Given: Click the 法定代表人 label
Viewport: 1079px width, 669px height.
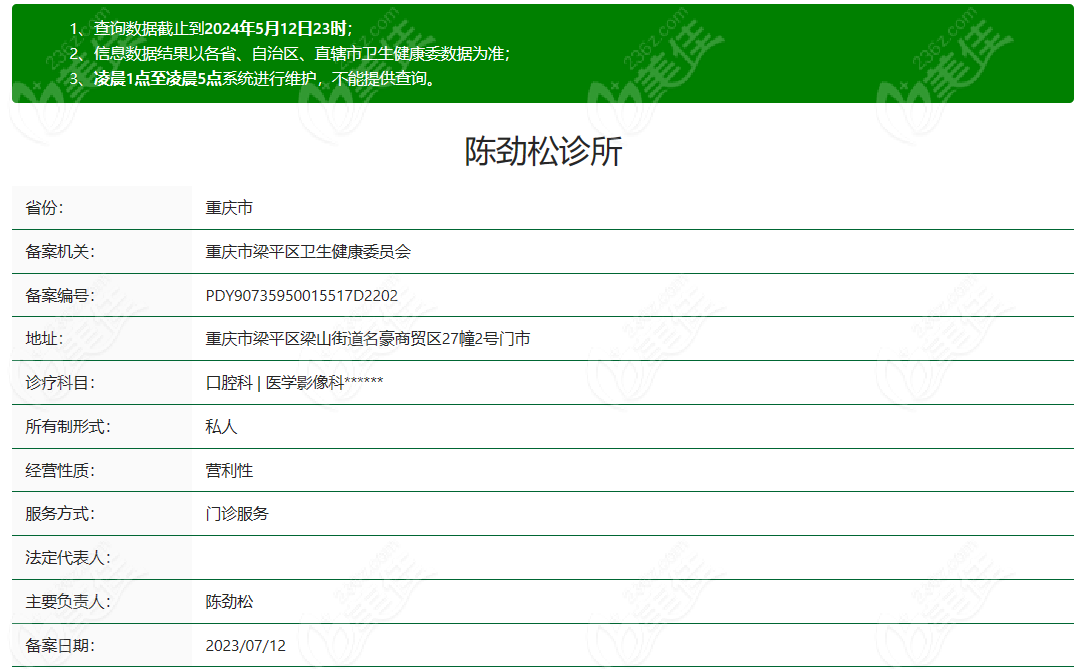Looking at the screenshot, I should (x=67, y=558).
